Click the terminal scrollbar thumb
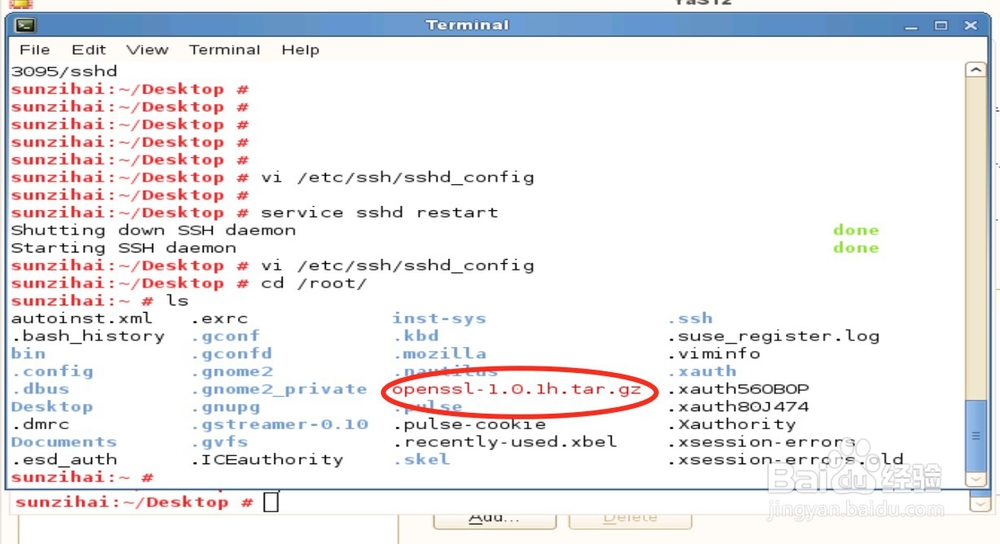Screen dimensions: 1000x544 pos(976,435)
